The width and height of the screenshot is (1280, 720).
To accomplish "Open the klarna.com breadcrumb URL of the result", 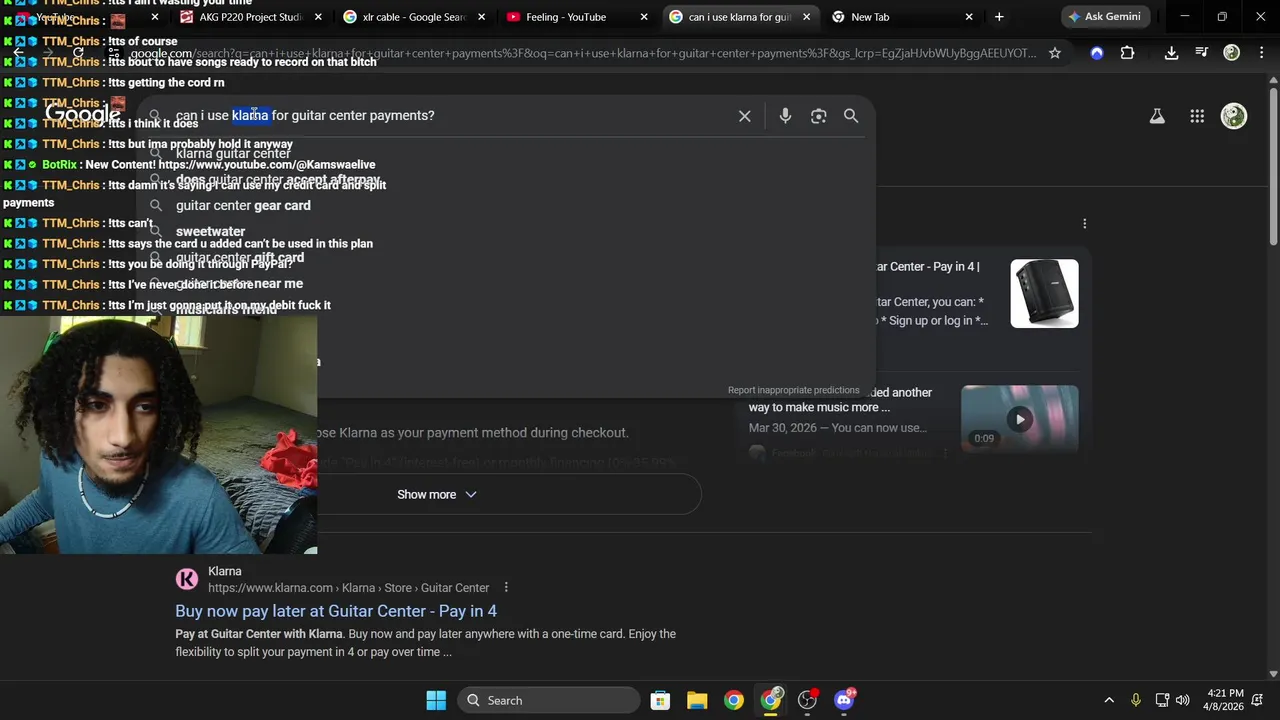I will point(348,588).
